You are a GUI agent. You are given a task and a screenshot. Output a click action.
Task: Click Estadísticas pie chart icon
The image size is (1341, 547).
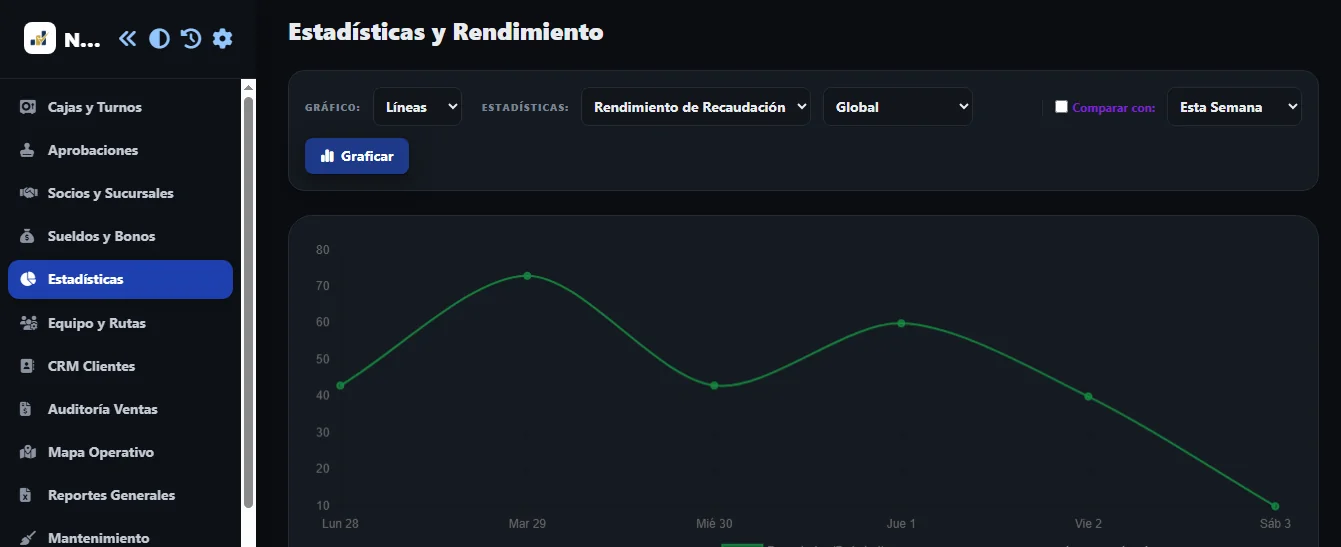pos(28,279)
